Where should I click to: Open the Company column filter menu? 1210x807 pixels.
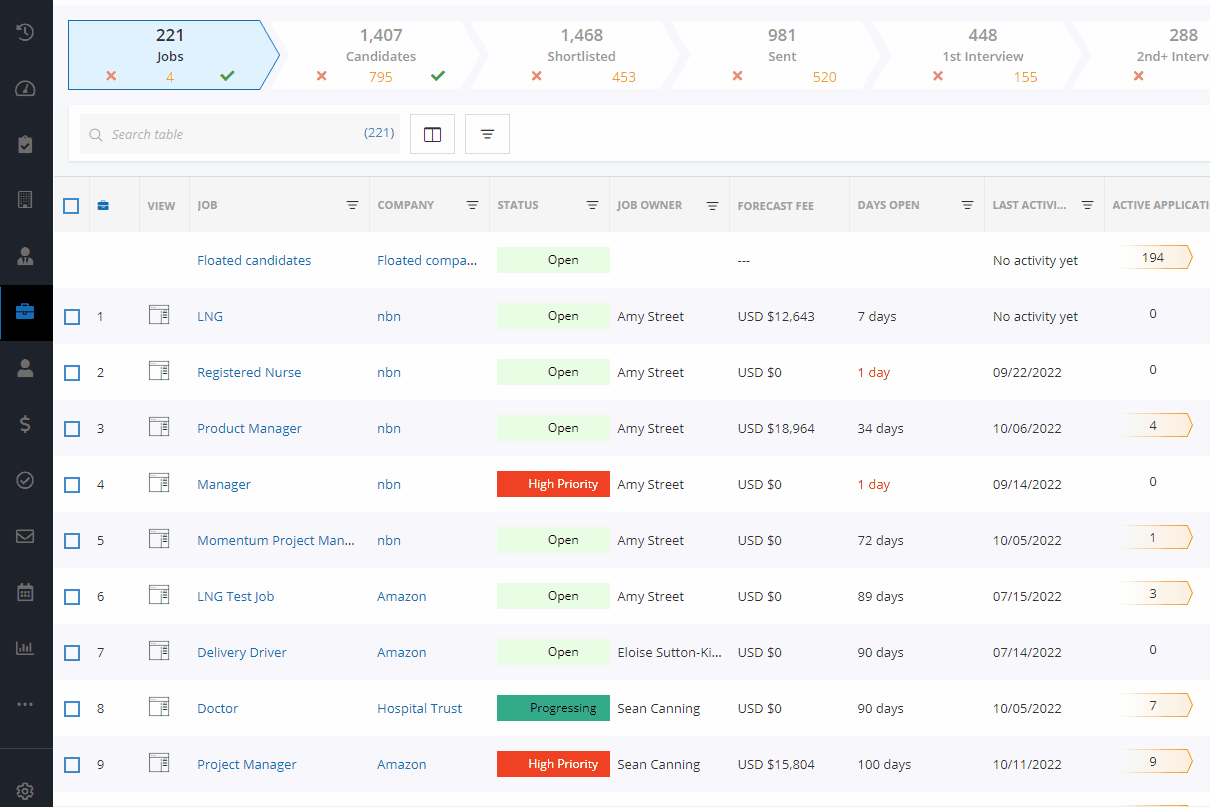tap(472, 205)
